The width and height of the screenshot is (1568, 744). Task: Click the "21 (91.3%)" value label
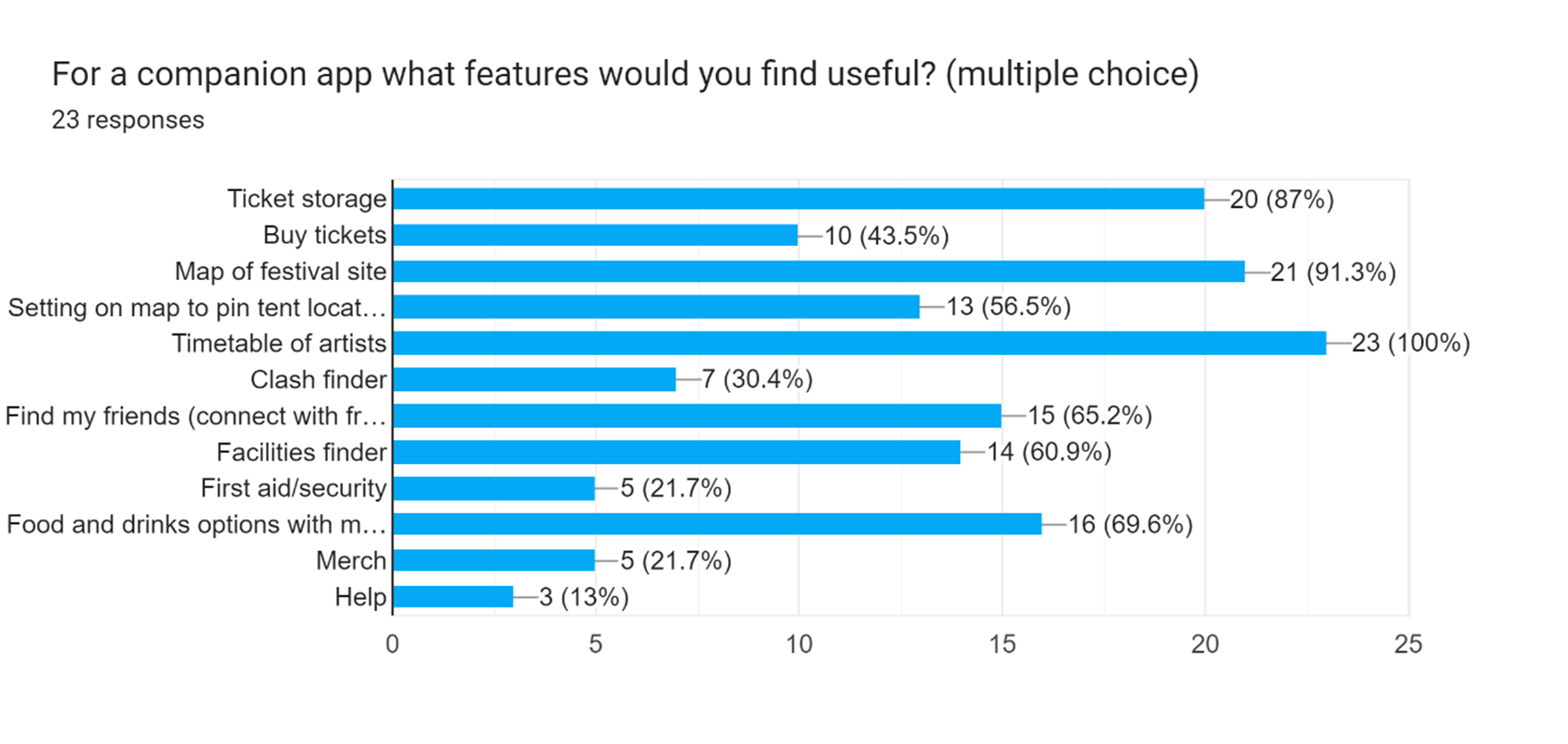tap(1332, 271)
